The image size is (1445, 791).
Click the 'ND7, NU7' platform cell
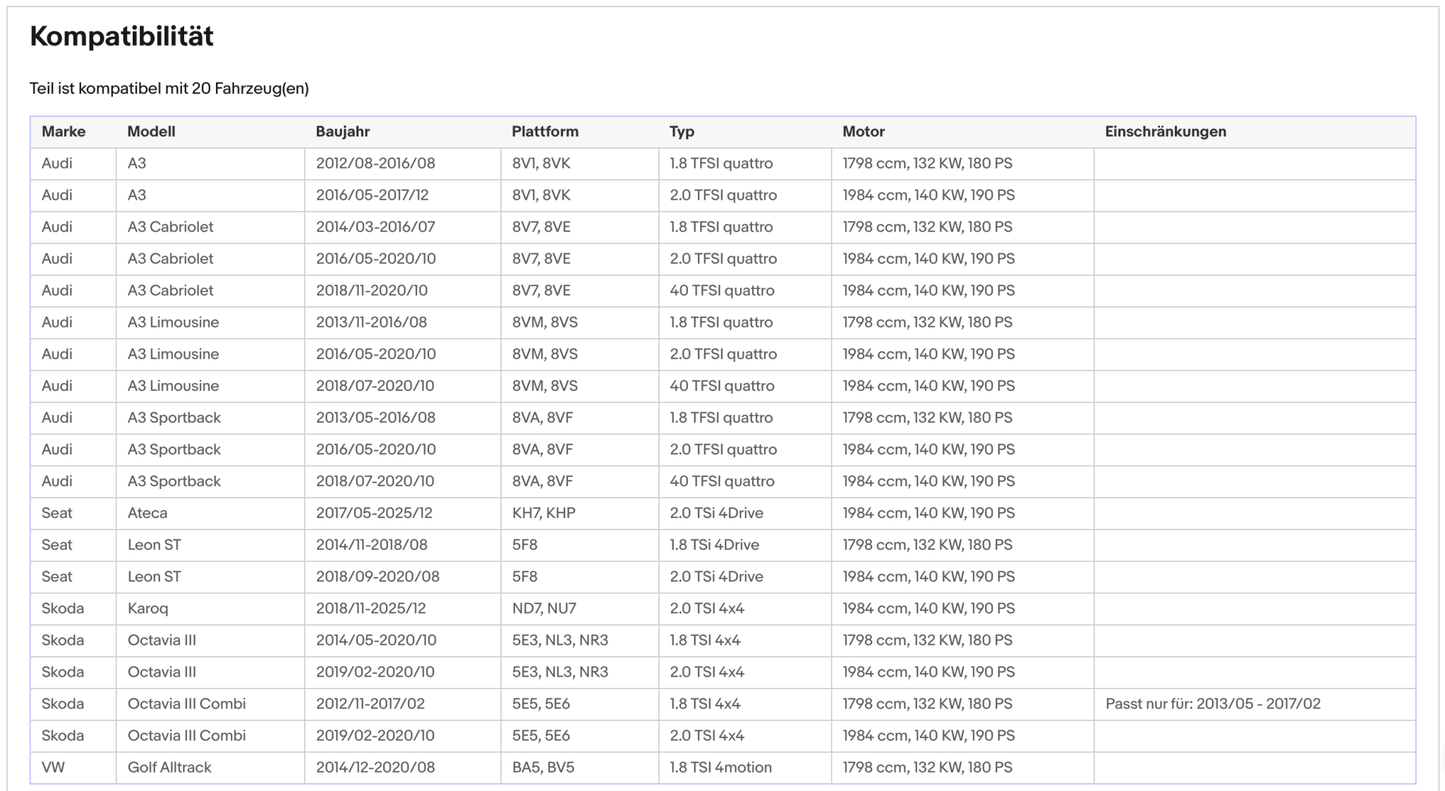pyautogui.click(x=544, y=609)
